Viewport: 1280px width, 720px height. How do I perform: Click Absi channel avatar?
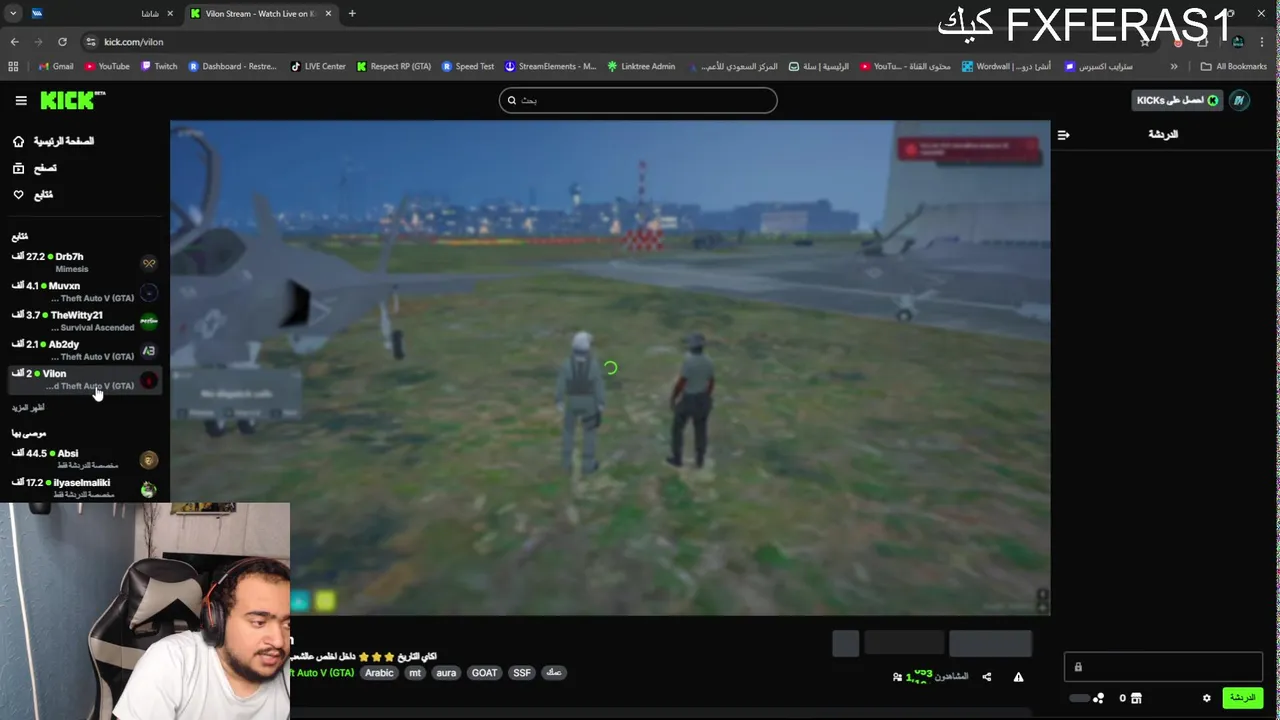(149, 460)
